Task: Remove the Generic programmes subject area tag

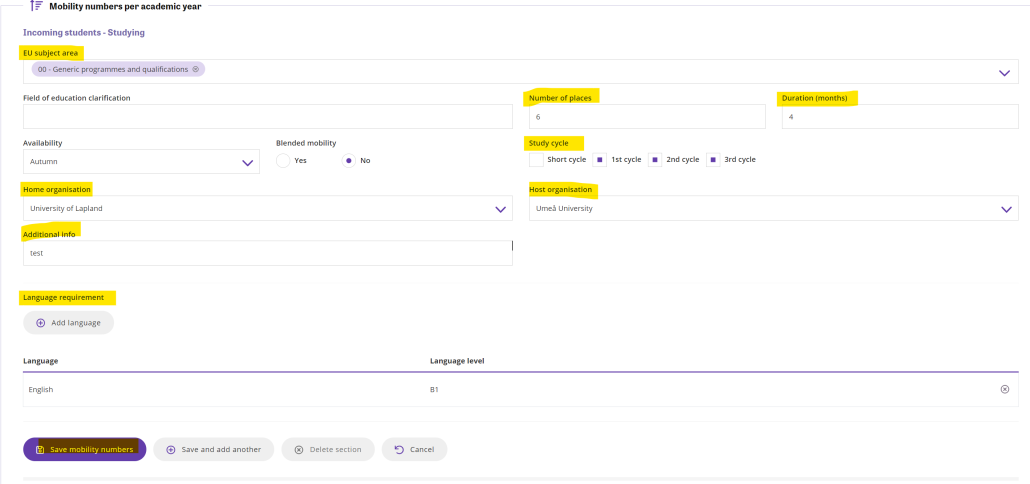Action: [195, 69]
